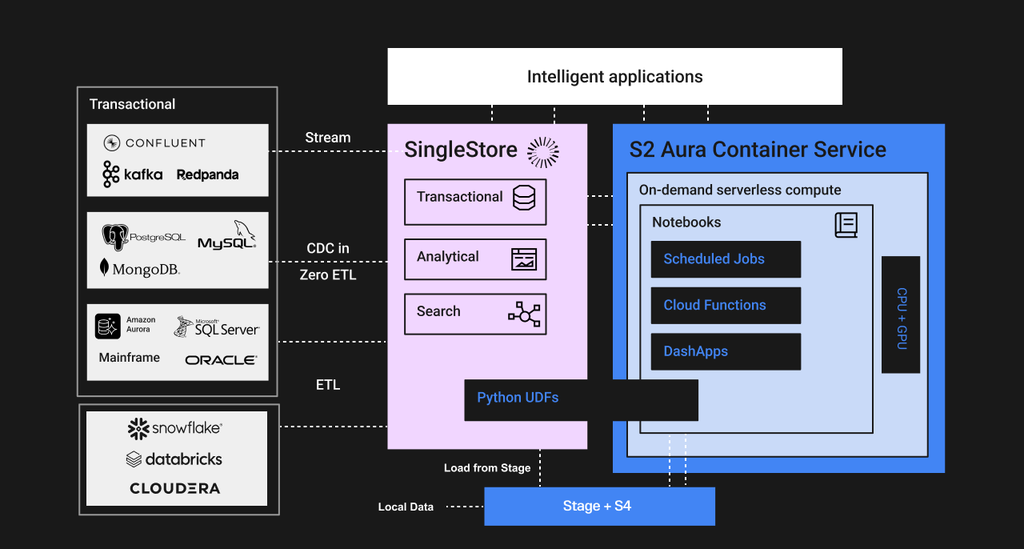Click the Analytical chart window icon

point(524,259)
